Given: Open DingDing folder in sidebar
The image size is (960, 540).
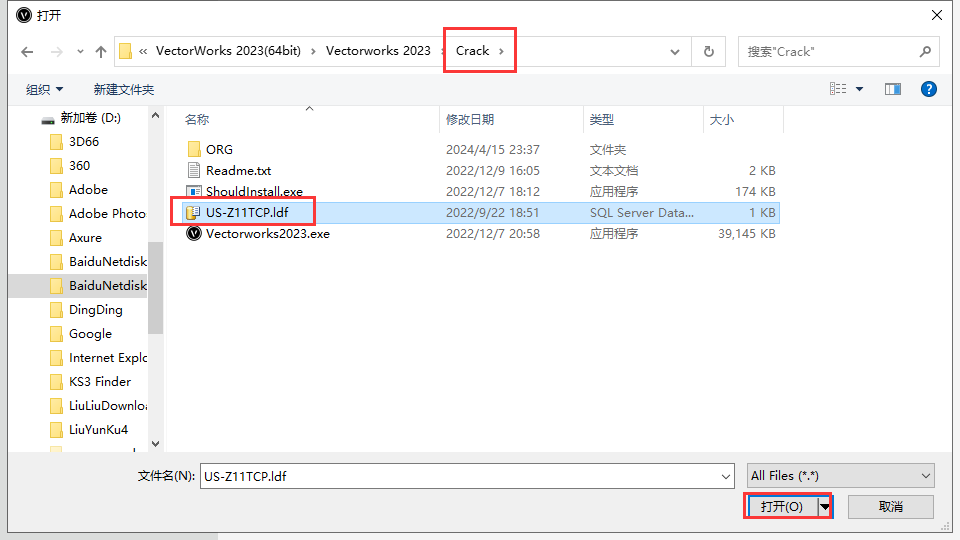Looking at the screenshot, I should 96,310.
